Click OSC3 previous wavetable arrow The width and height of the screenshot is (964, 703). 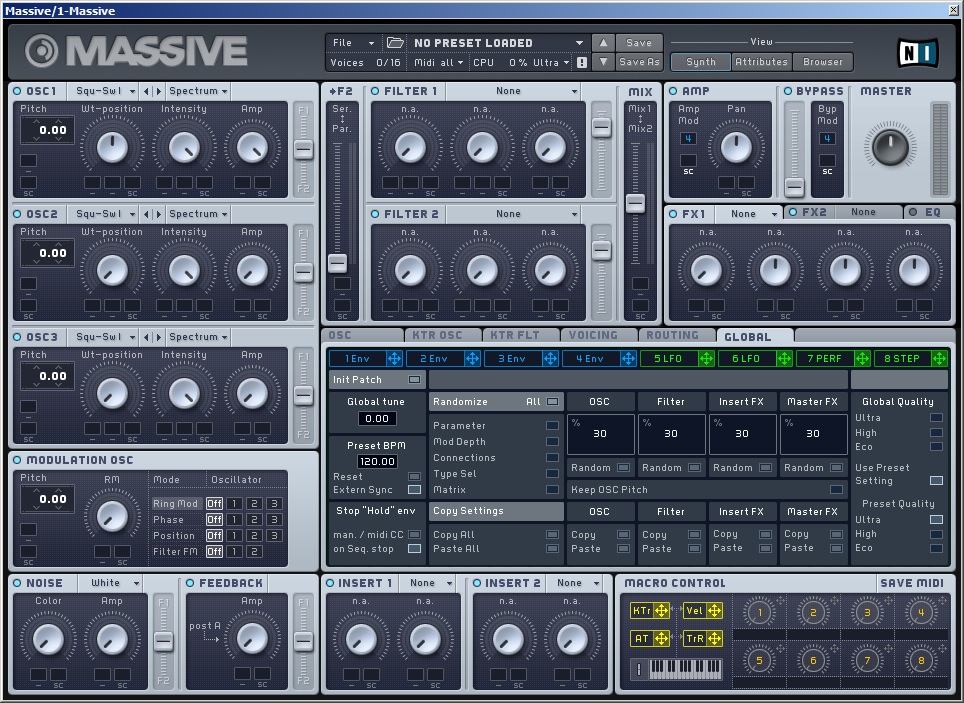tap(146, 337)
